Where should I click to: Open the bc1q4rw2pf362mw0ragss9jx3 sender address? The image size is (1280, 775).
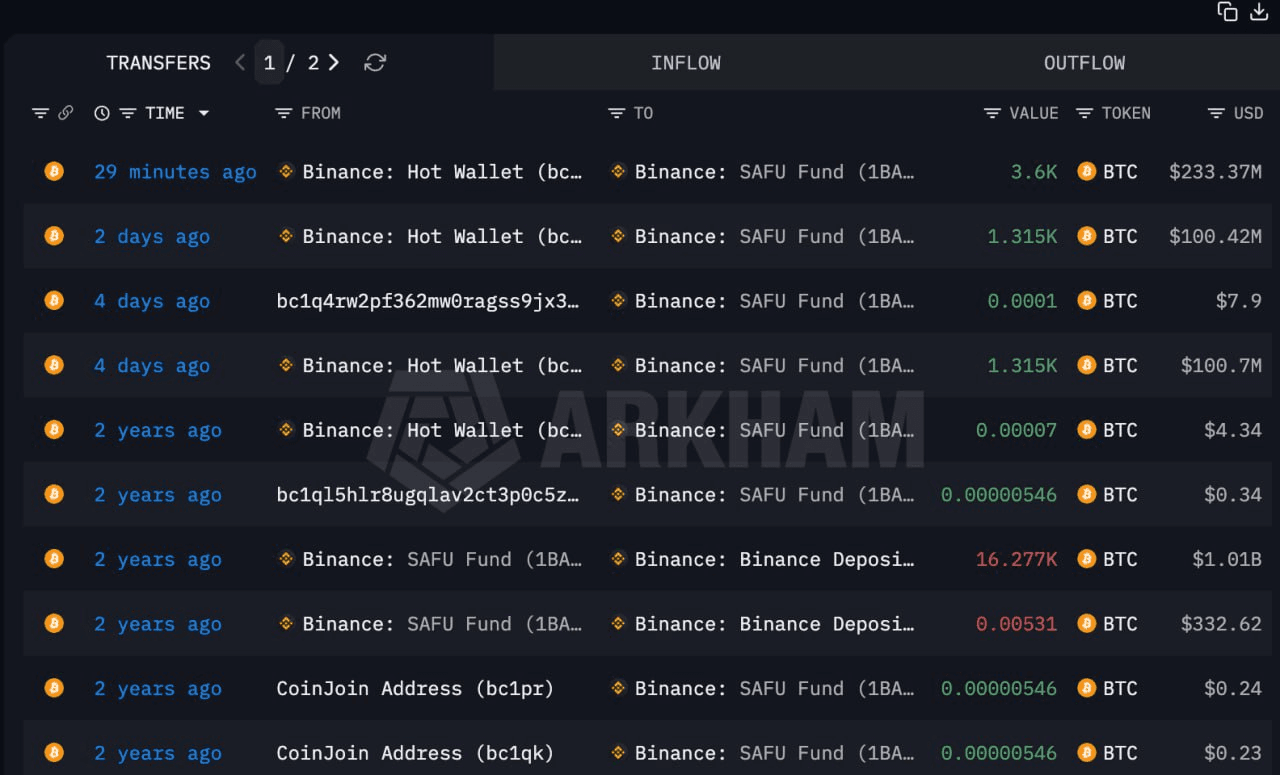click(428, 301)
